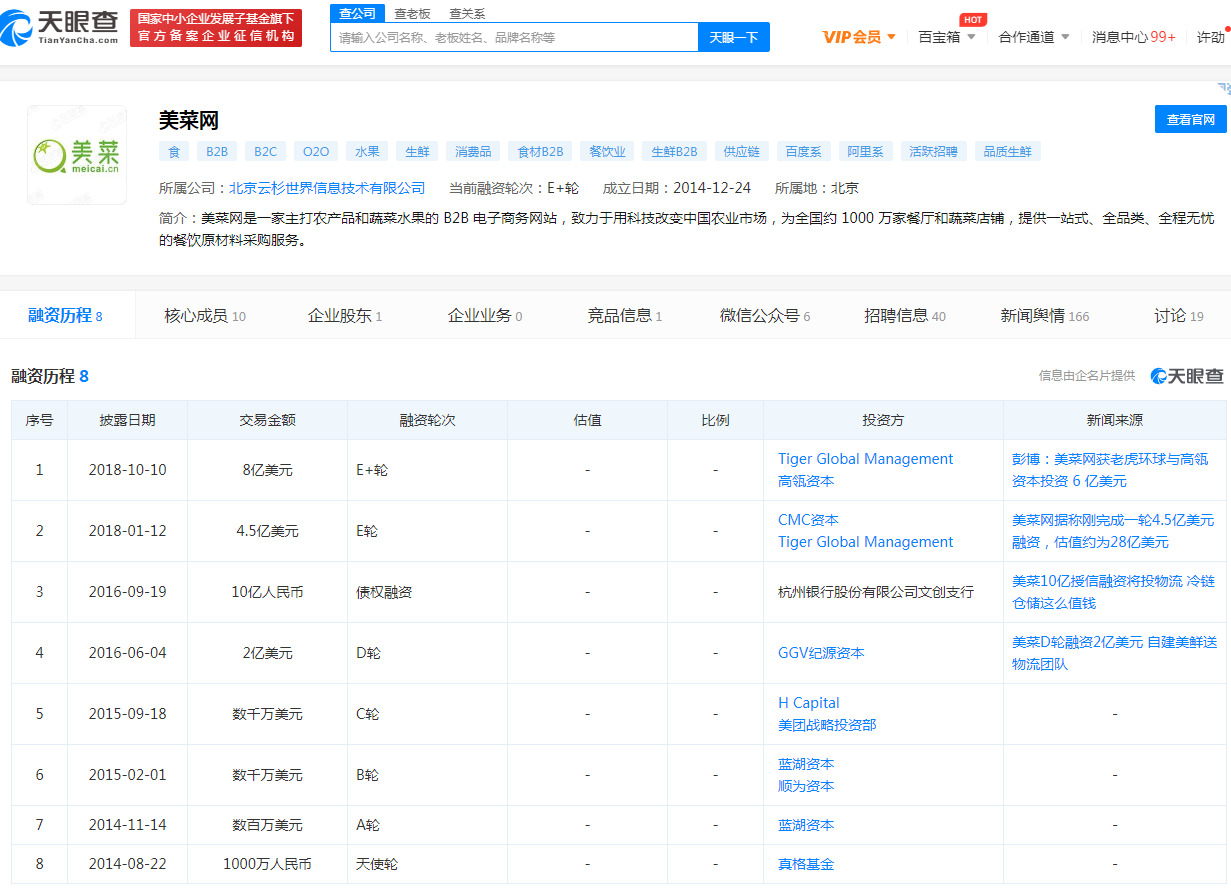Open the 国家中小企业发展子基金 banner
Screen dimensions: 1231x888
coord(216,28)
